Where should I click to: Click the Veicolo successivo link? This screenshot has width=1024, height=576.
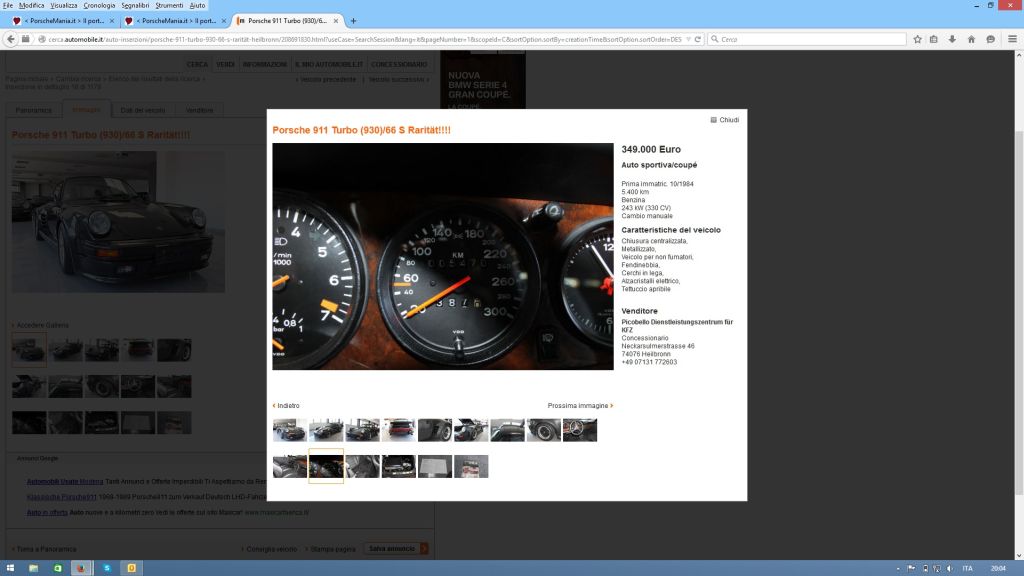[x=398, y=80]
